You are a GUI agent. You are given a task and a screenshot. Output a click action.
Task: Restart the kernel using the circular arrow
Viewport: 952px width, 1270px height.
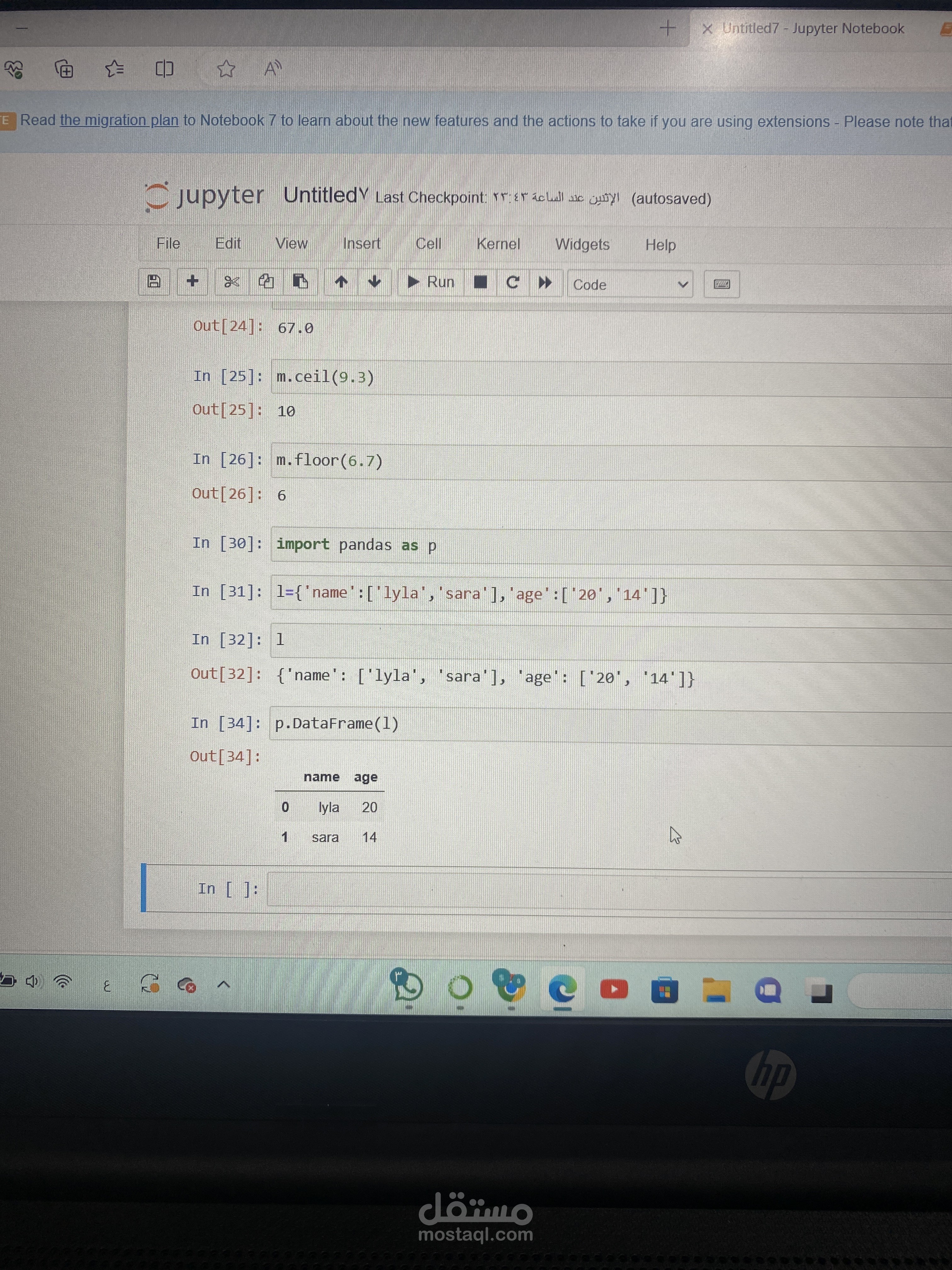[x=513, y=283]
